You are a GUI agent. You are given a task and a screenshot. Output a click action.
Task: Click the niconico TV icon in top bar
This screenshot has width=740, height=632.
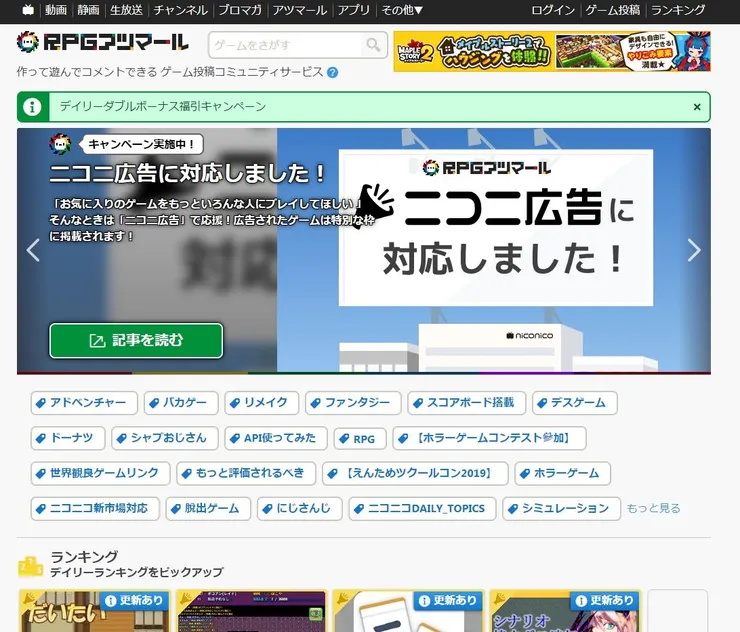coord(28,10)
